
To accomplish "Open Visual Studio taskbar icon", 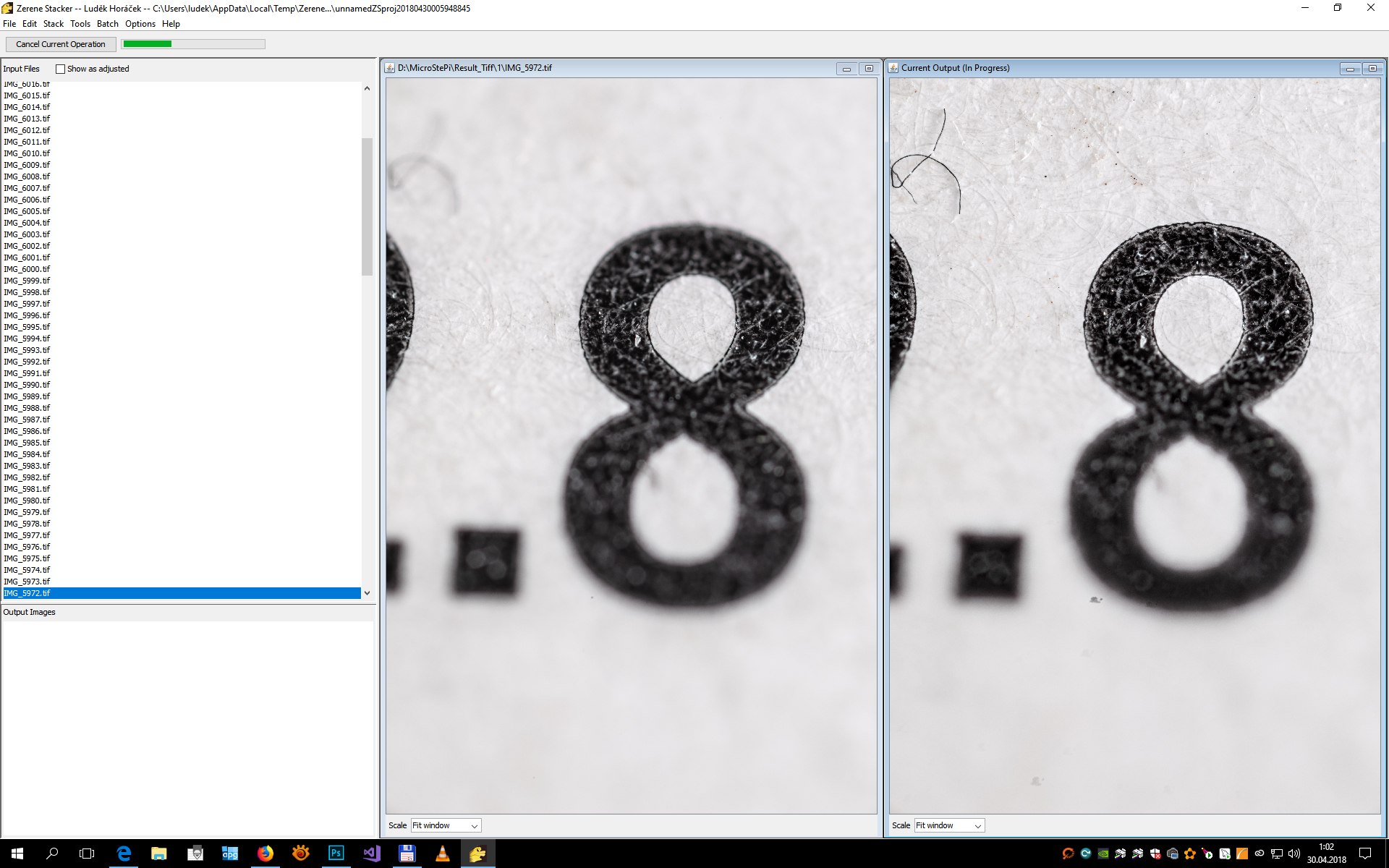I will (372, 854).
